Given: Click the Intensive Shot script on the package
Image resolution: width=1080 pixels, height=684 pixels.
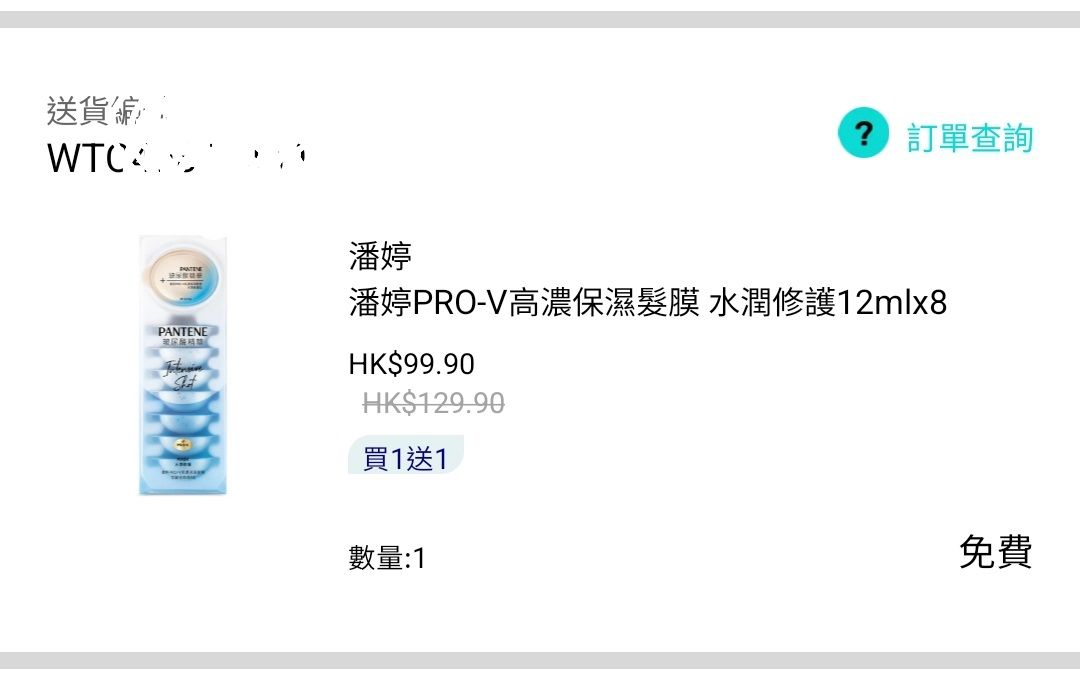Looking at the screenshot, I should pyautogui.click(x=184, y=374).
